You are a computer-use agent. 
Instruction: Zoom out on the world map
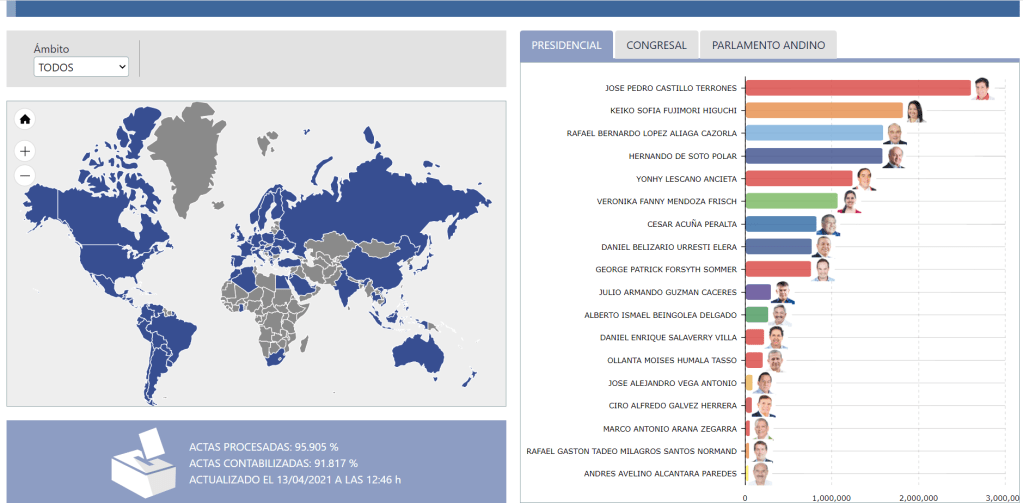click(x=25, y=176)
